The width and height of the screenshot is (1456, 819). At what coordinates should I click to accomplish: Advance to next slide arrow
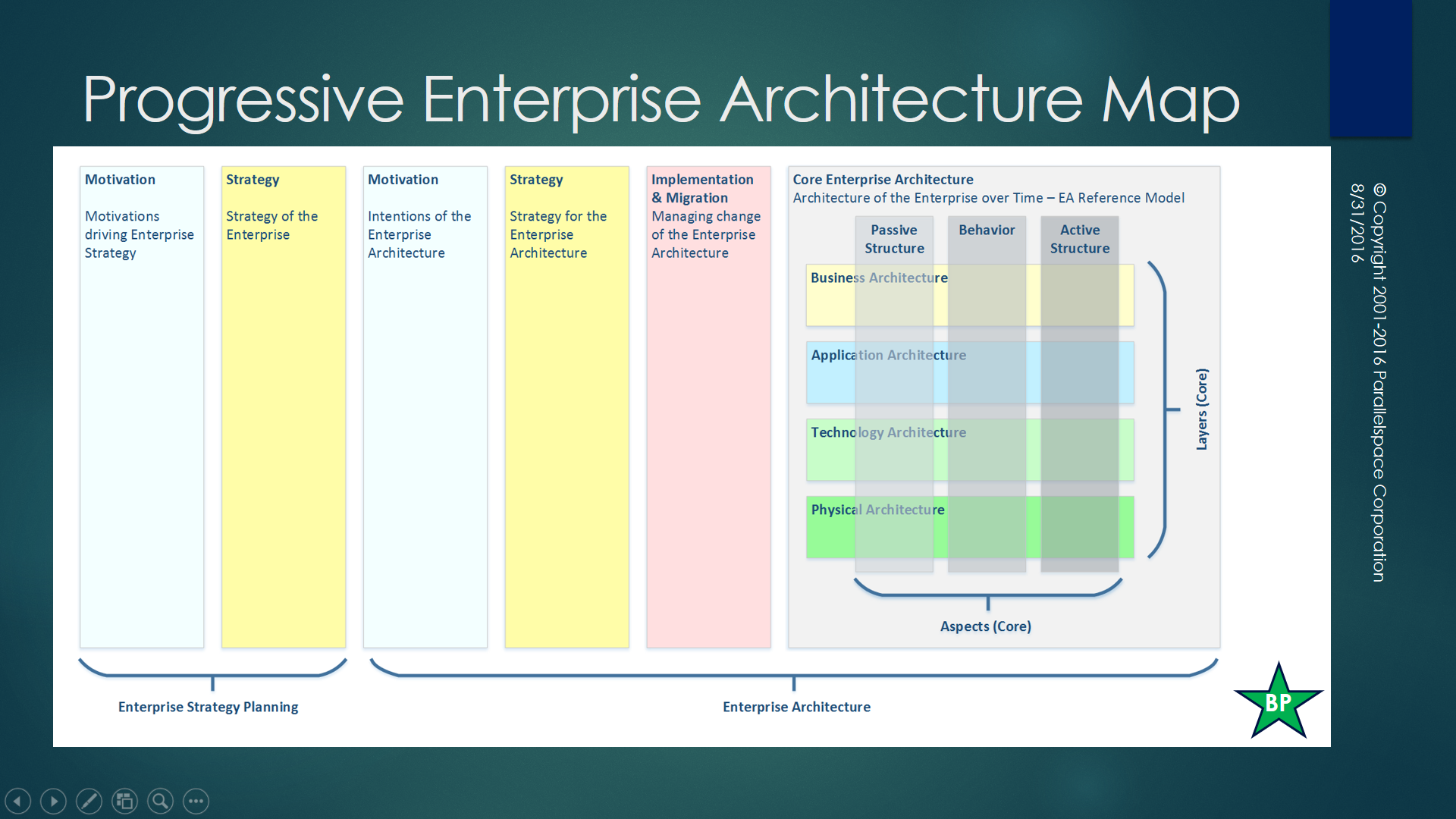(x=53, y=801)
